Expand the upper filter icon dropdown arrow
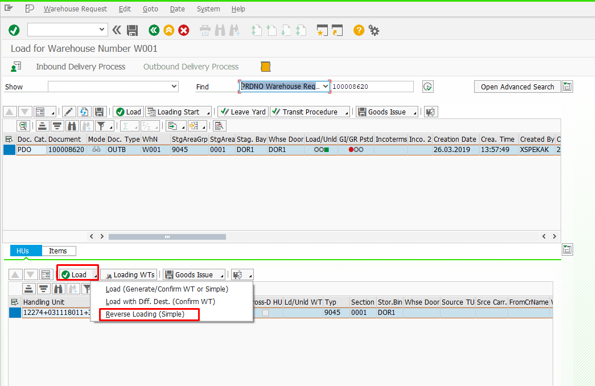This screenshot has width=595, height=386. pyautogui.click(x=111, y=127)
